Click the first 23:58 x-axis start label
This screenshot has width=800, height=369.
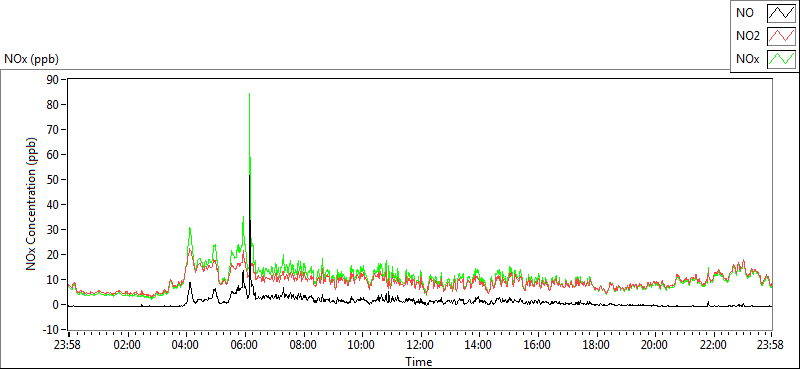68,344
